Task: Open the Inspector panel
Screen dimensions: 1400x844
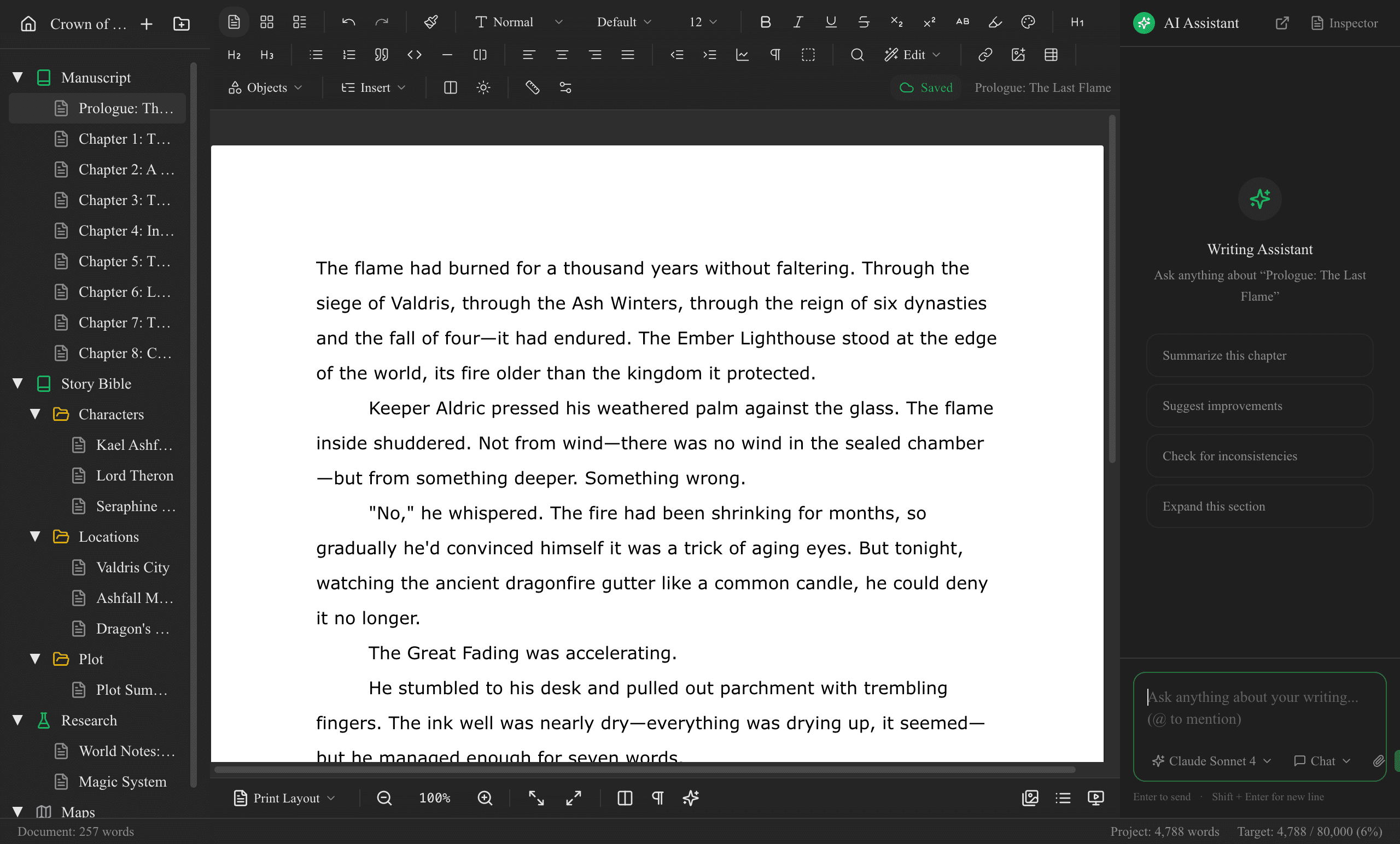Action: pos(1344,23)
